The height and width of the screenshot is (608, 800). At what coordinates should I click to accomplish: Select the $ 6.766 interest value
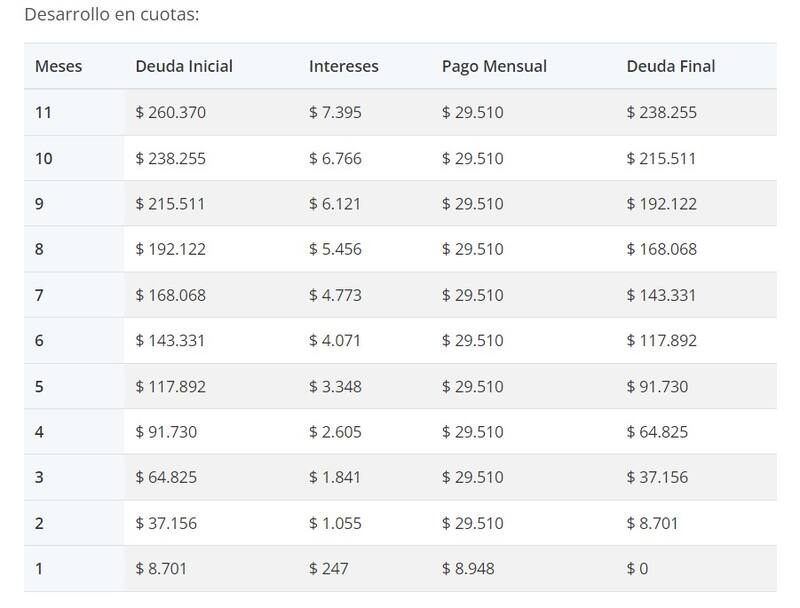pyautogui.click(x=335, y=159)
